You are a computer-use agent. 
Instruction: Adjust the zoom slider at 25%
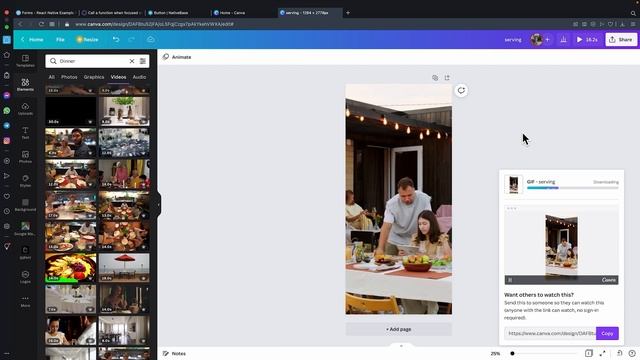click(513, 353)
